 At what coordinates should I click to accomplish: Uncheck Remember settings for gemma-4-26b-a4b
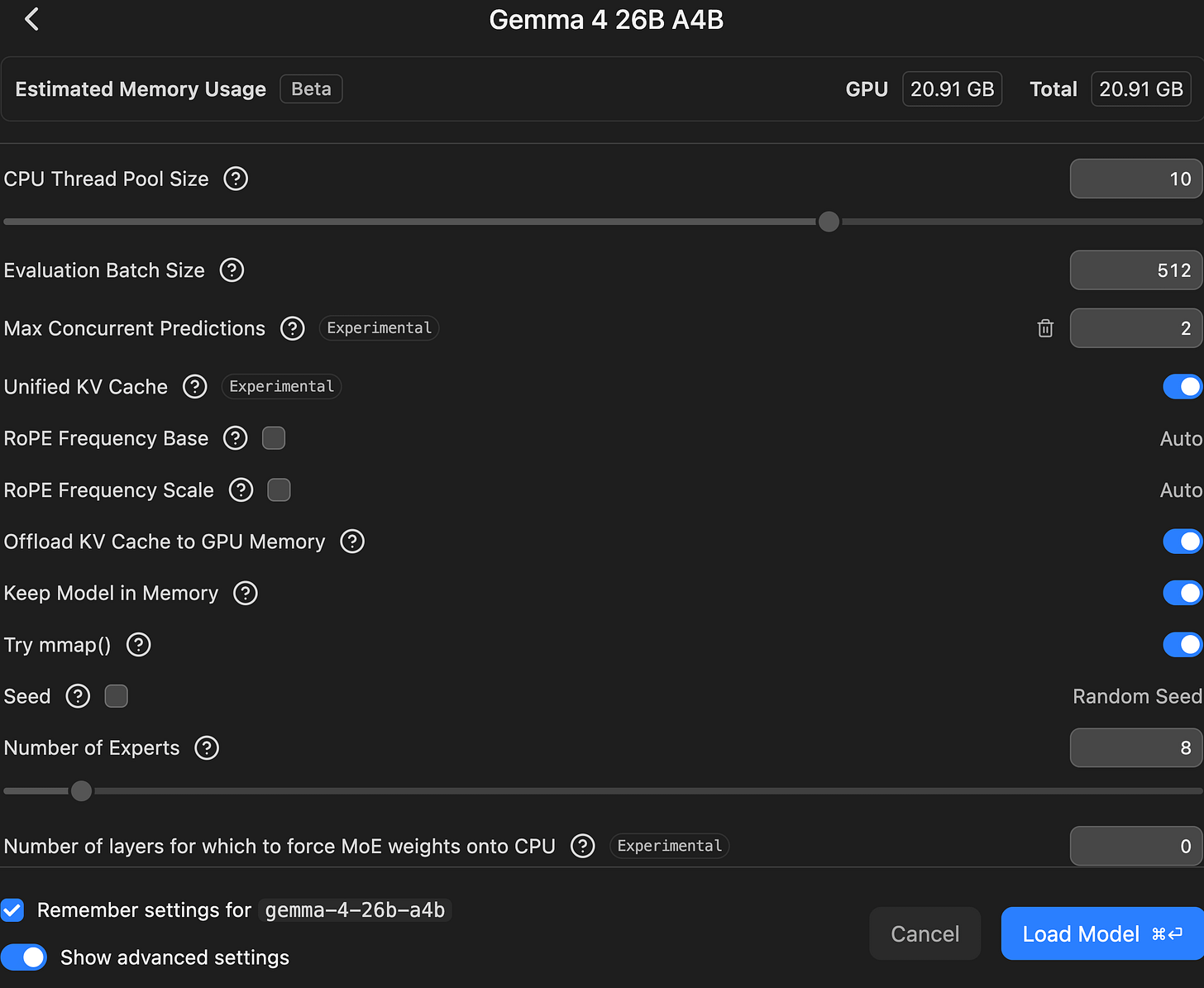[x=12, y=910]
